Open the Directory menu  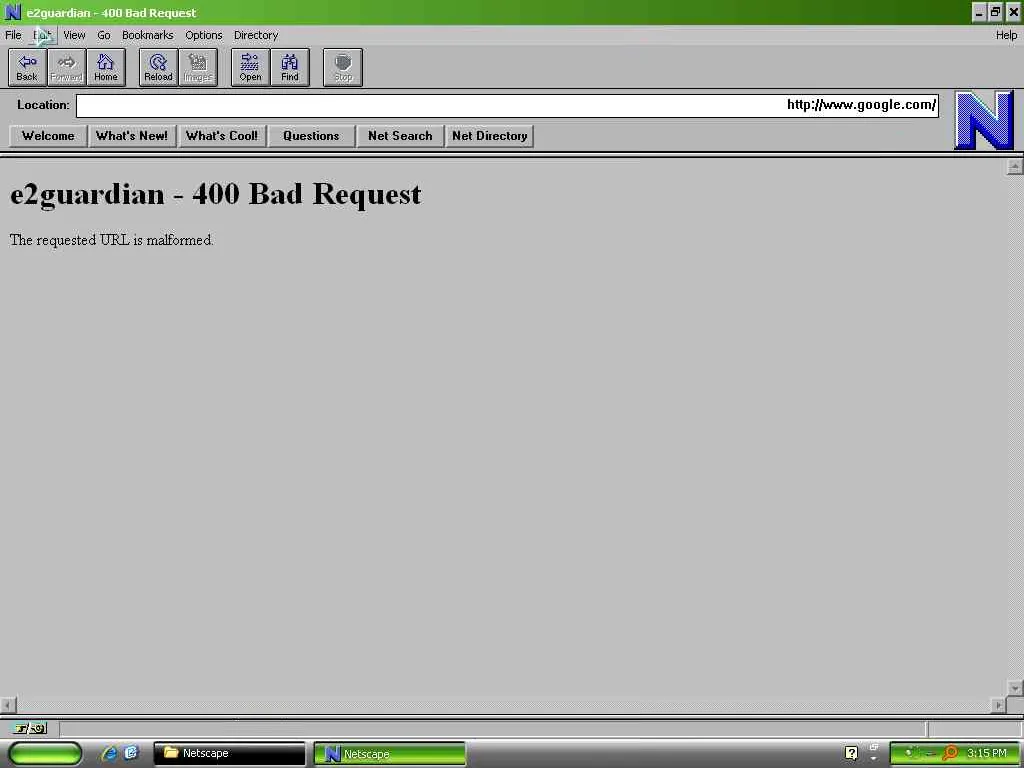coord(256,35)
